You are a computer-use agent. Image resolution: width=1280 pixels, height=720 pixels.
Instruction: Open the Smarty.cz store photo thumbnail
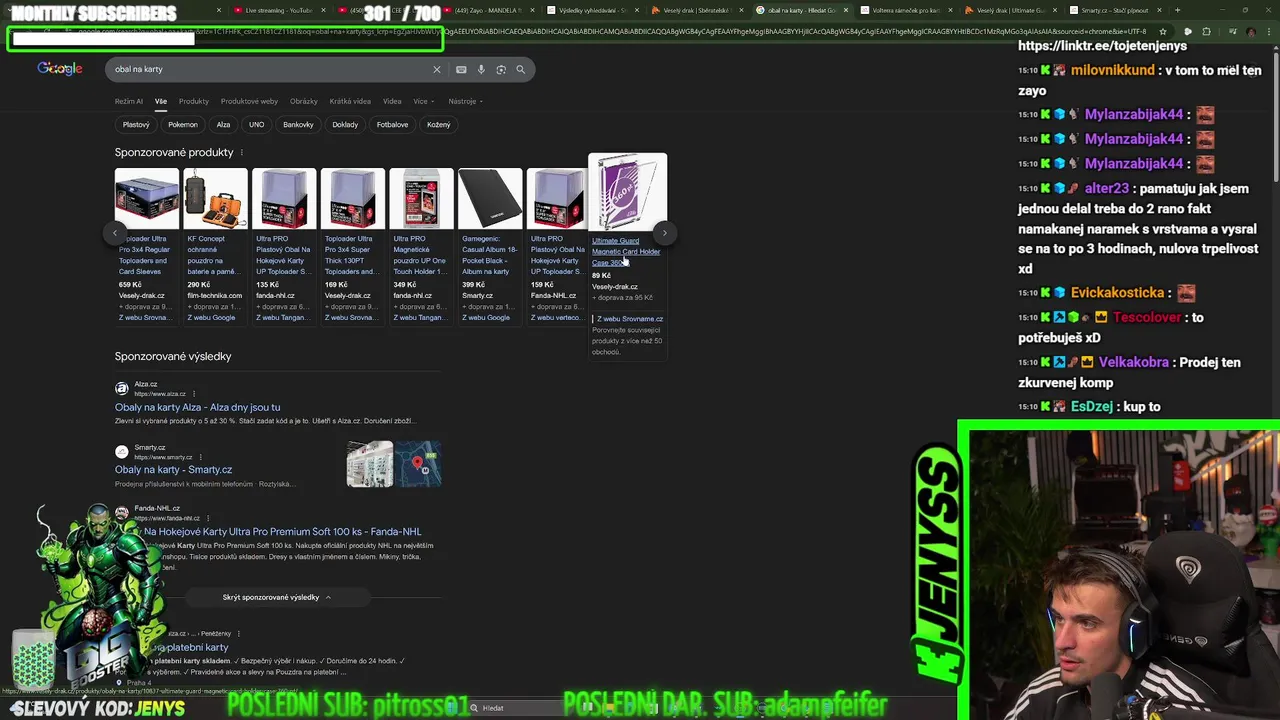[370, 464]
